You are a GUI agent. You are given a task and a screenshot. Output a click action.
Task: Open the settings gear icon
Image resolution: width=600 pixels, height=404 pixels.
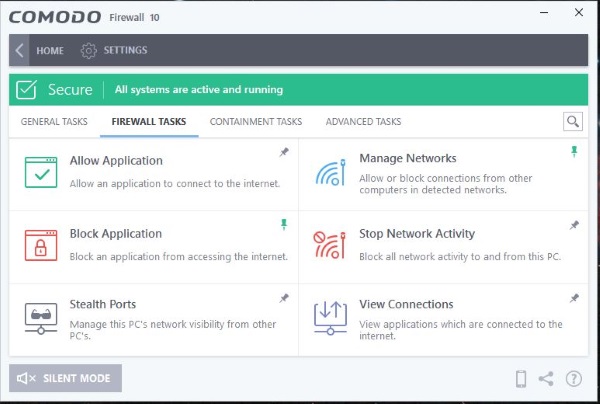[x=88, y=50]
